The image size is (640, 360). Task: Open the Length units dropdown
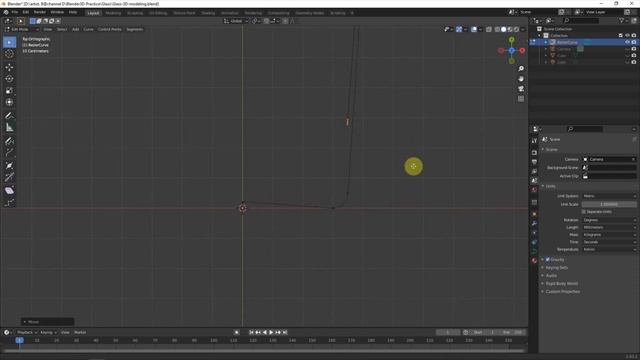coord(609,227)
